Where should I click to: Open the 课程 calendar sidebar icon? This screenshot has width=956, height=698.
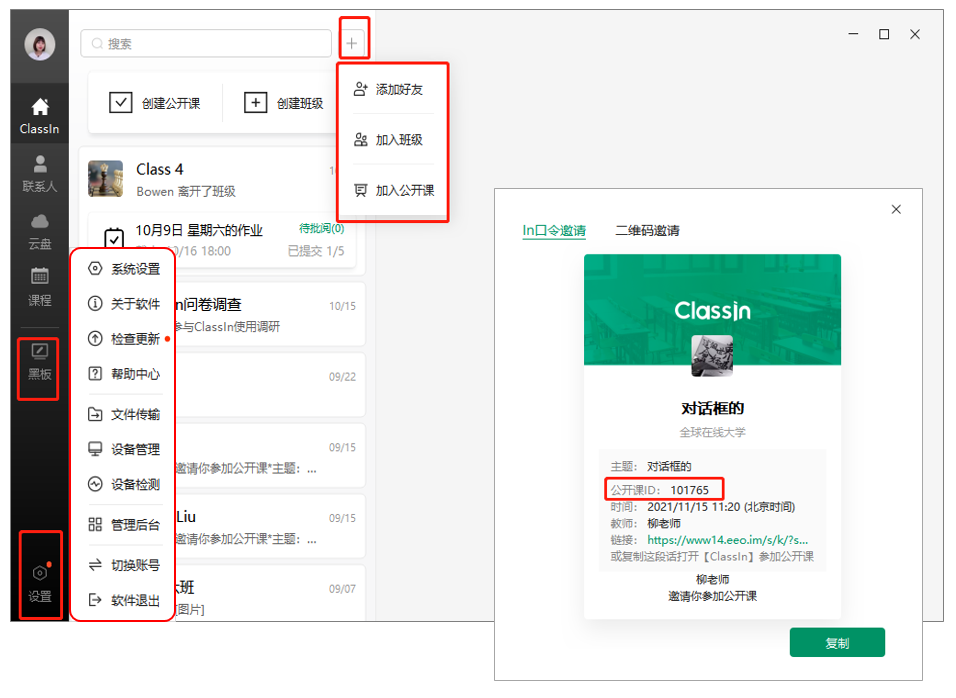click(x=40, y=287)
